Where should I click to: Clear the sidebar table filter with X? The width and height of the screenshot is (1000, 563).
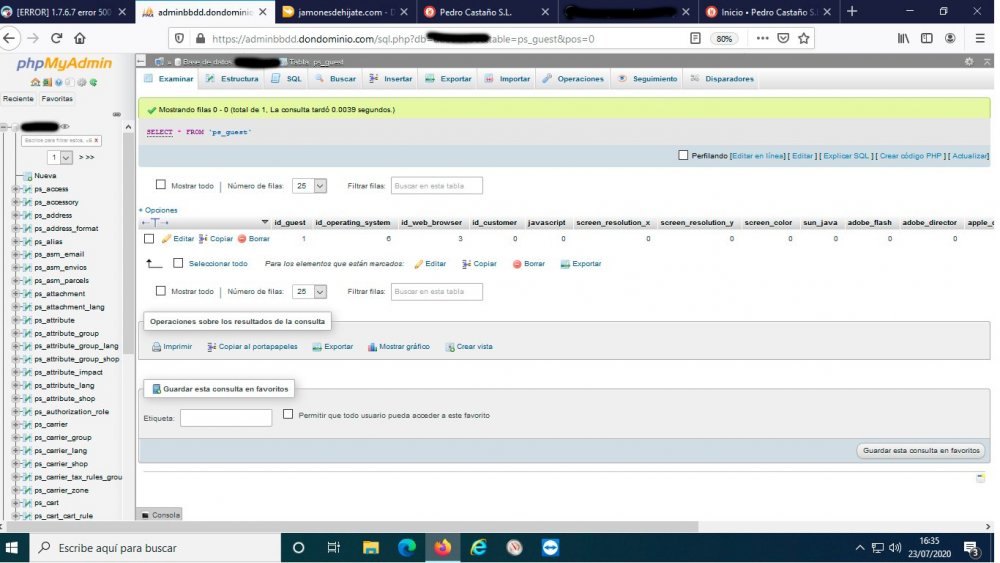point(96,140)
